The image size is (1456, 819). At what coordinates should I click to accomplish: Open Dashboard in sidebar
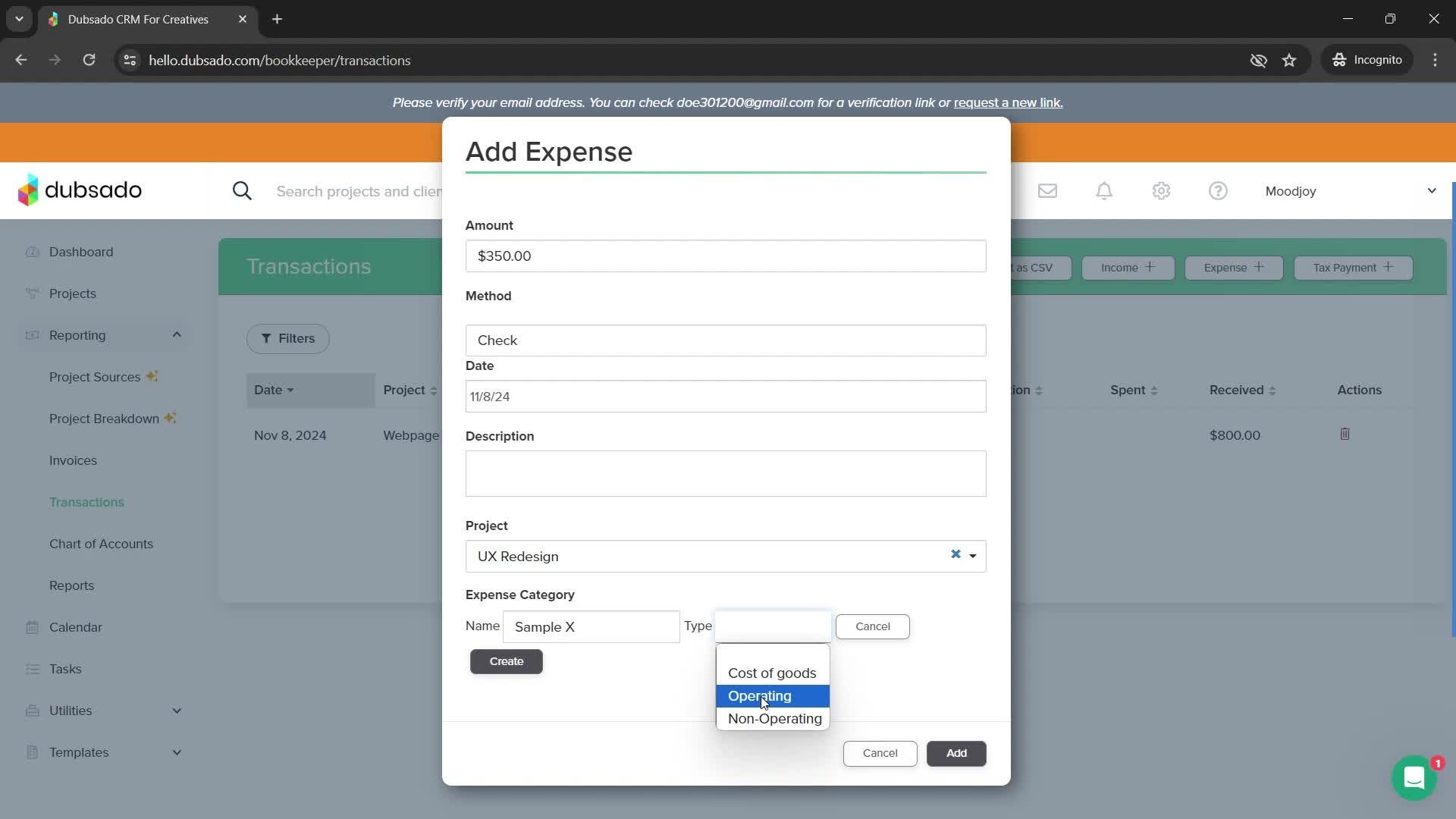(x=81, y=252)
